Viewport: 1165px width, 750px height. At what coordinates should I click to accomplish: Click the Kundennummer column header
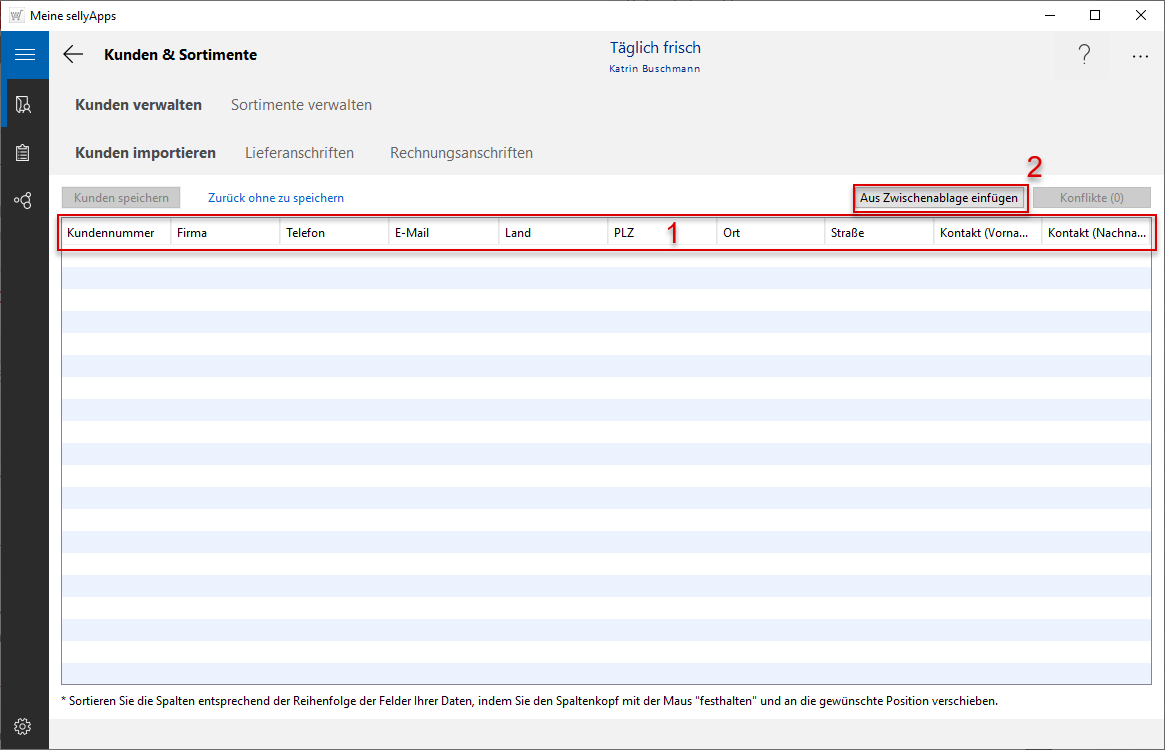pyautogui.click(x=111, y=233)
